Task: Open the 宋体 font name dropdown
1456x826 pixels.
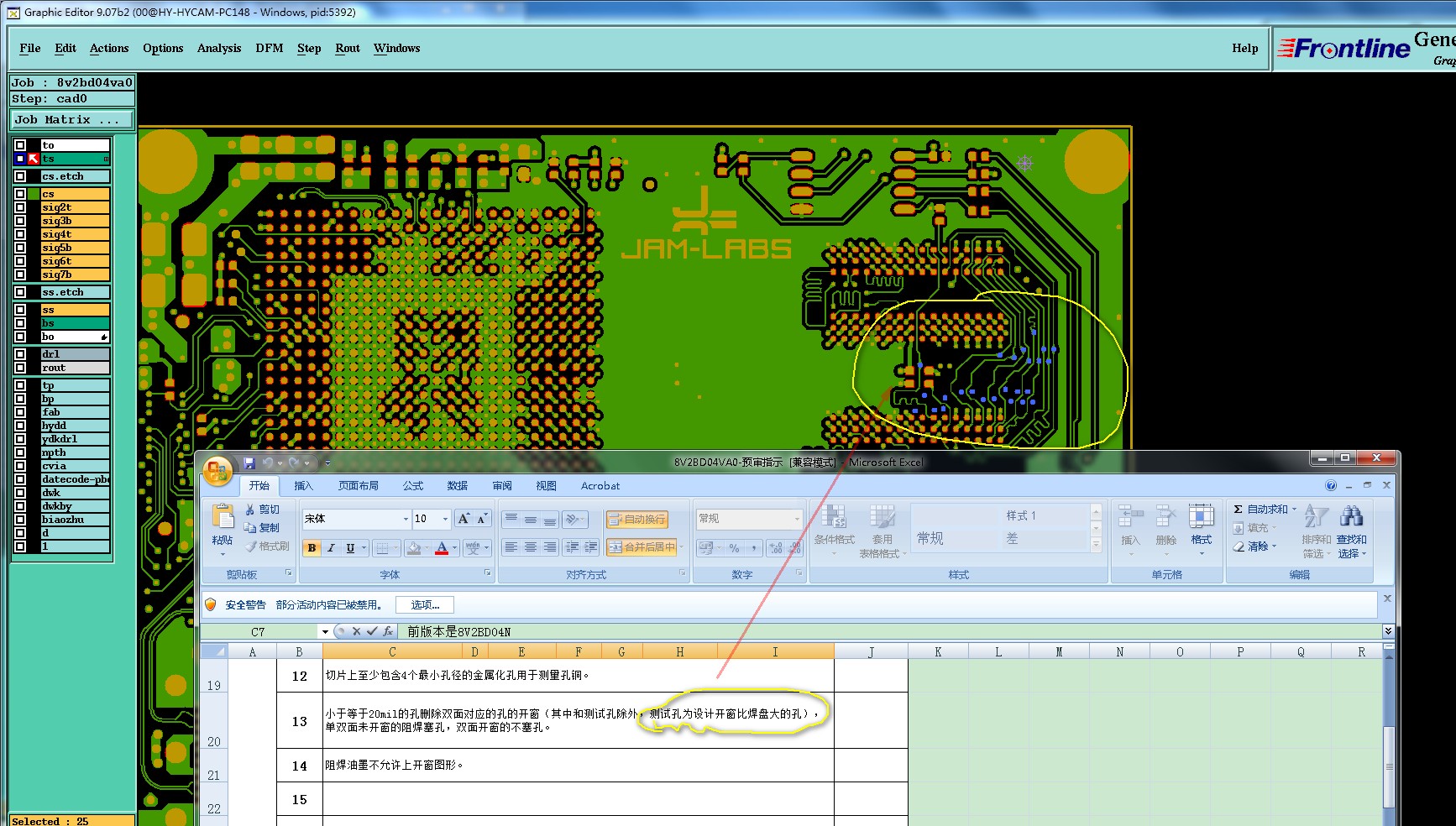Action: tap(406, 519)
